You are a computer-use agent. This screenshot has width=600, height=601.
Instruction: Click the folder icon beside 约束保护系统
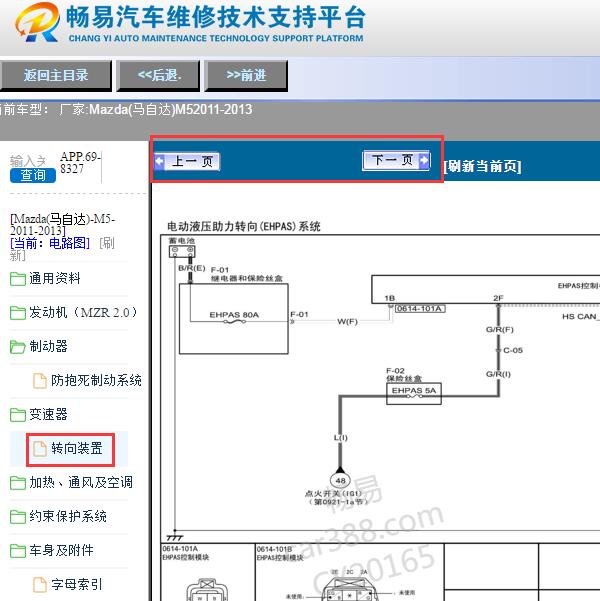click(18, 517)
